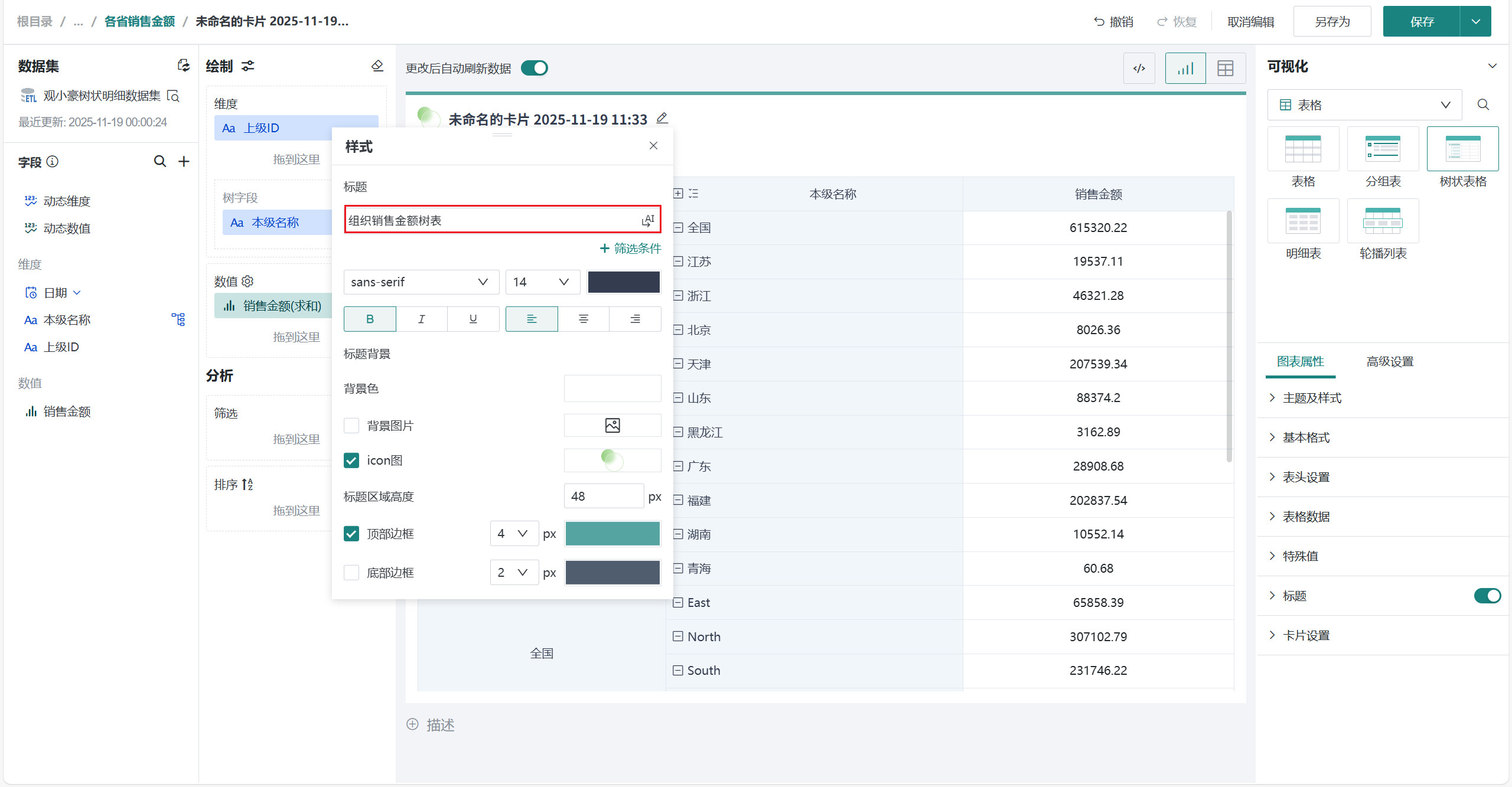This screenshot has width=1512, height=787.
Task: Click the code view icon
Action: (x=1139, y=68)
